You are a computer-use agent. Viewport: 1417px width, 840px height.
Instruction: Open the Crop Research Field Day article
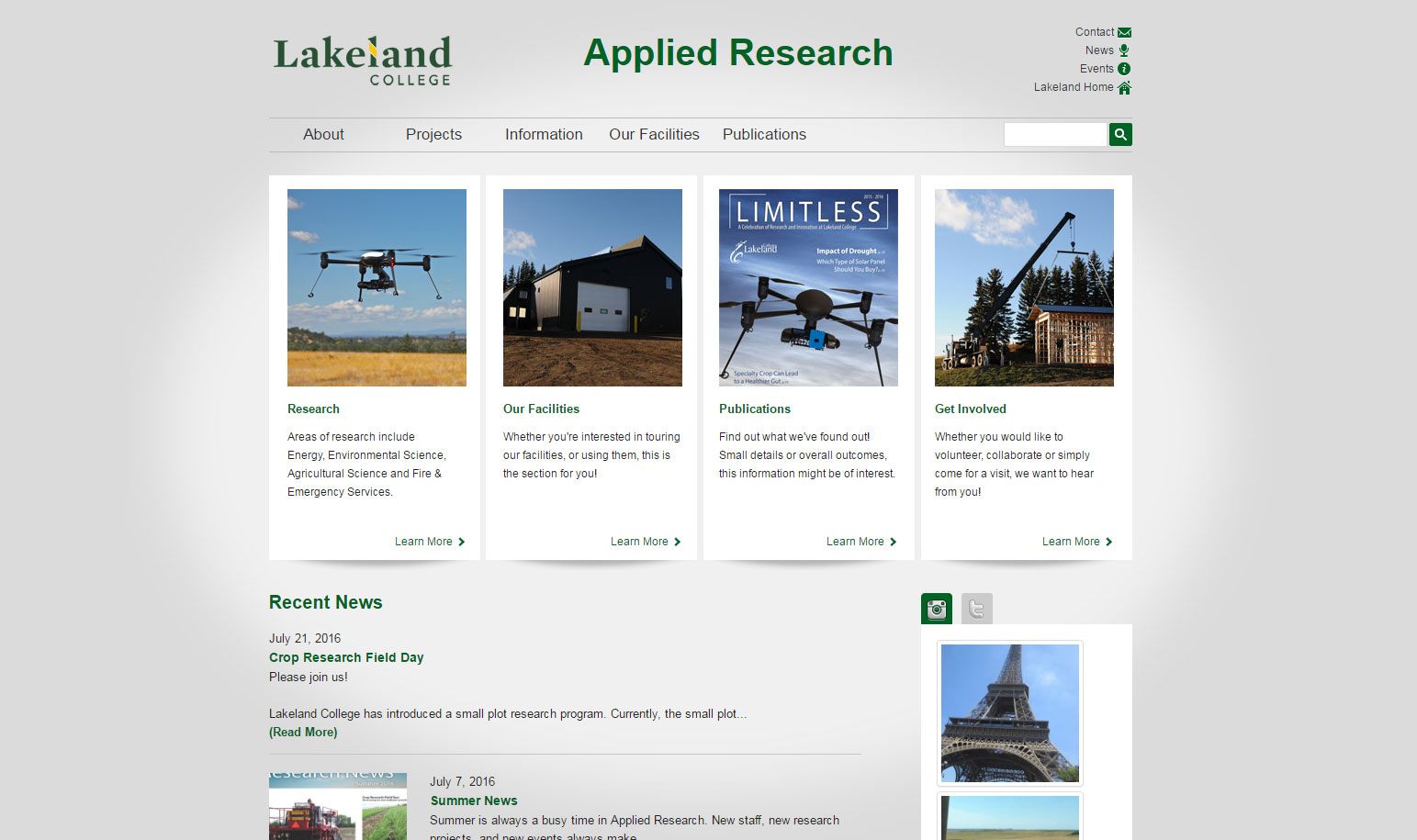346,657
